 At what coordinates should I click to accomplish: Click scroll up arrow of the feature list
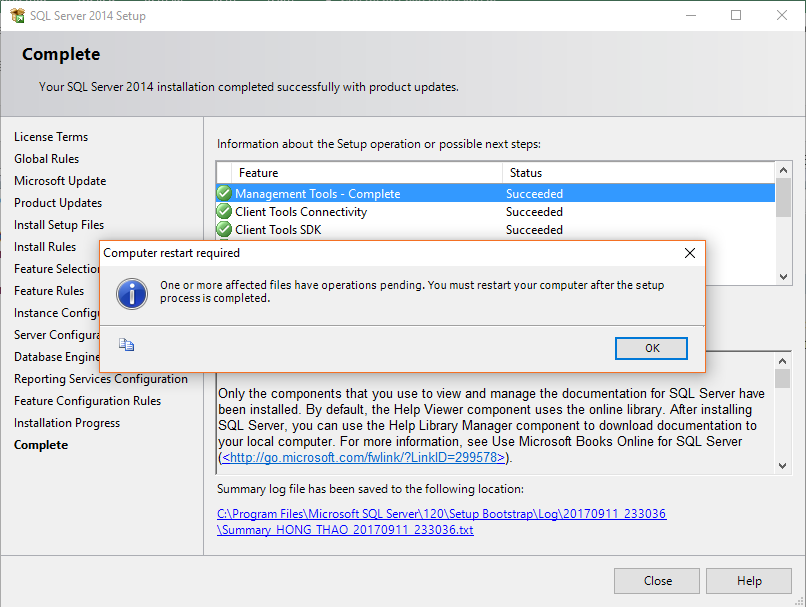[x=783, y=170]
